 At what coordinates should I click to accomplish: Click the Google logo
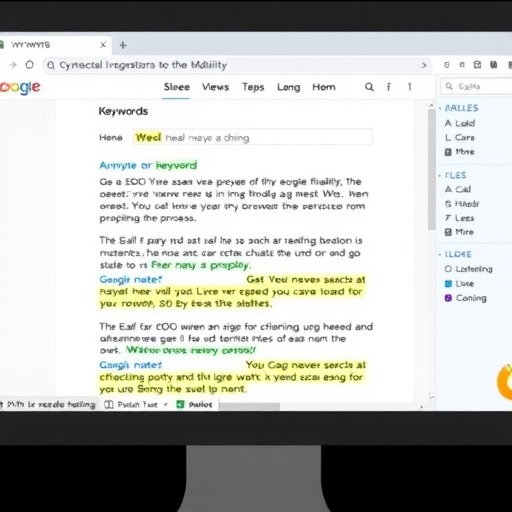(x=19, y=87)
